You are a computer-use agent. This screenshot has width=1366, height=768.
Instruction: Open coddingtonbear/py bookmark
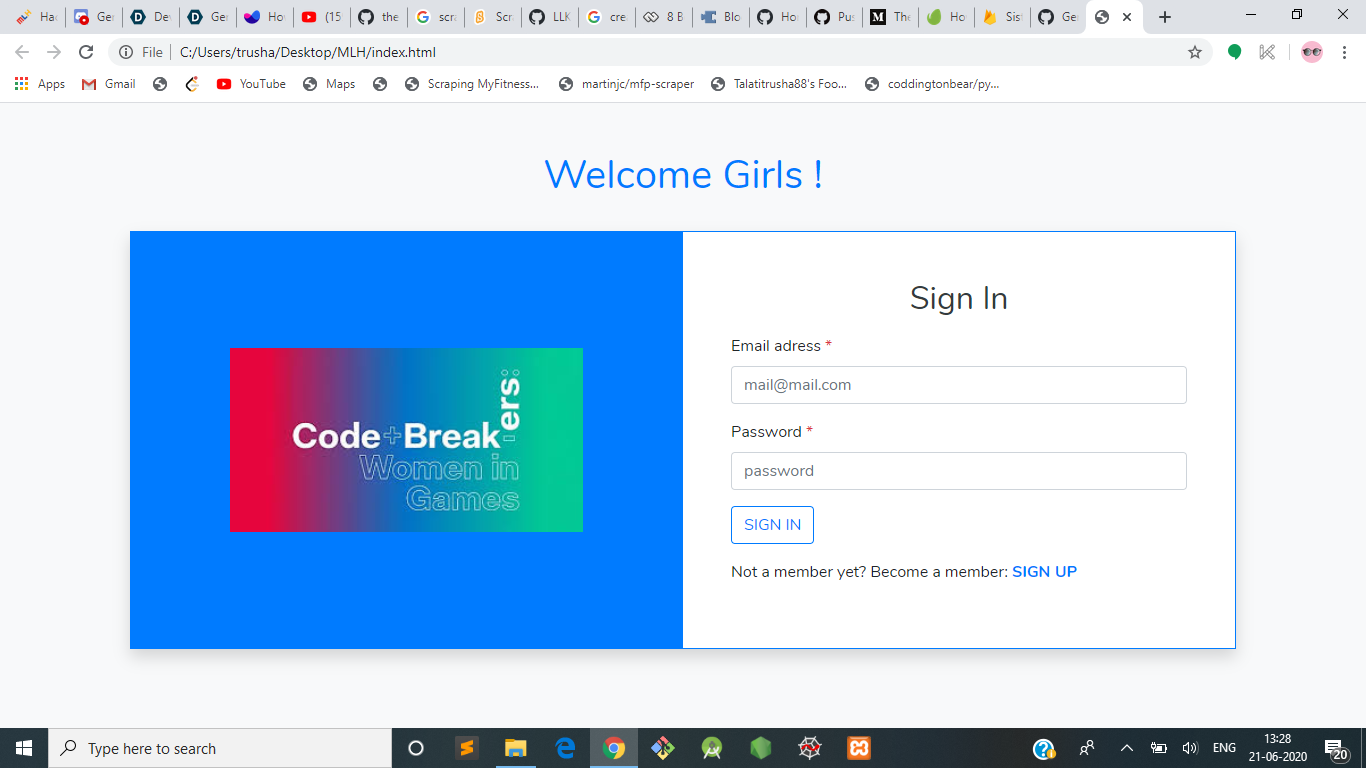click(x=932, y=84)
